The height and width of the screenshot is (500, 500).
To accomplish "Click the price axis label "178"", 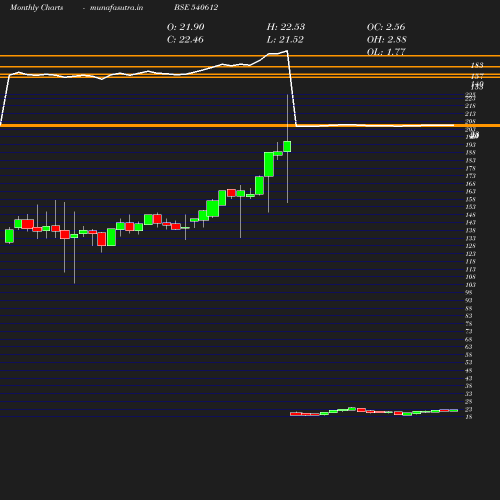I will [x=470, y=168].
